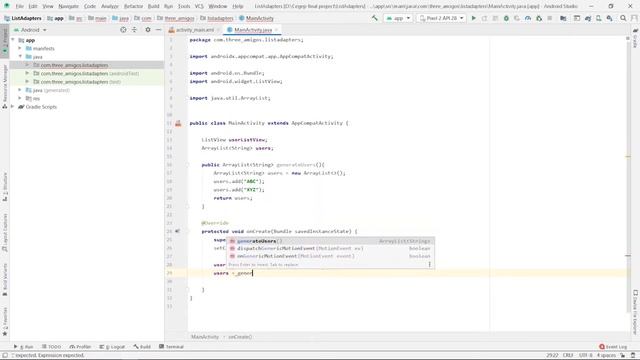640x360 pixels.
Task: Open the Resource Manager side tab
Action: [5, 86]
